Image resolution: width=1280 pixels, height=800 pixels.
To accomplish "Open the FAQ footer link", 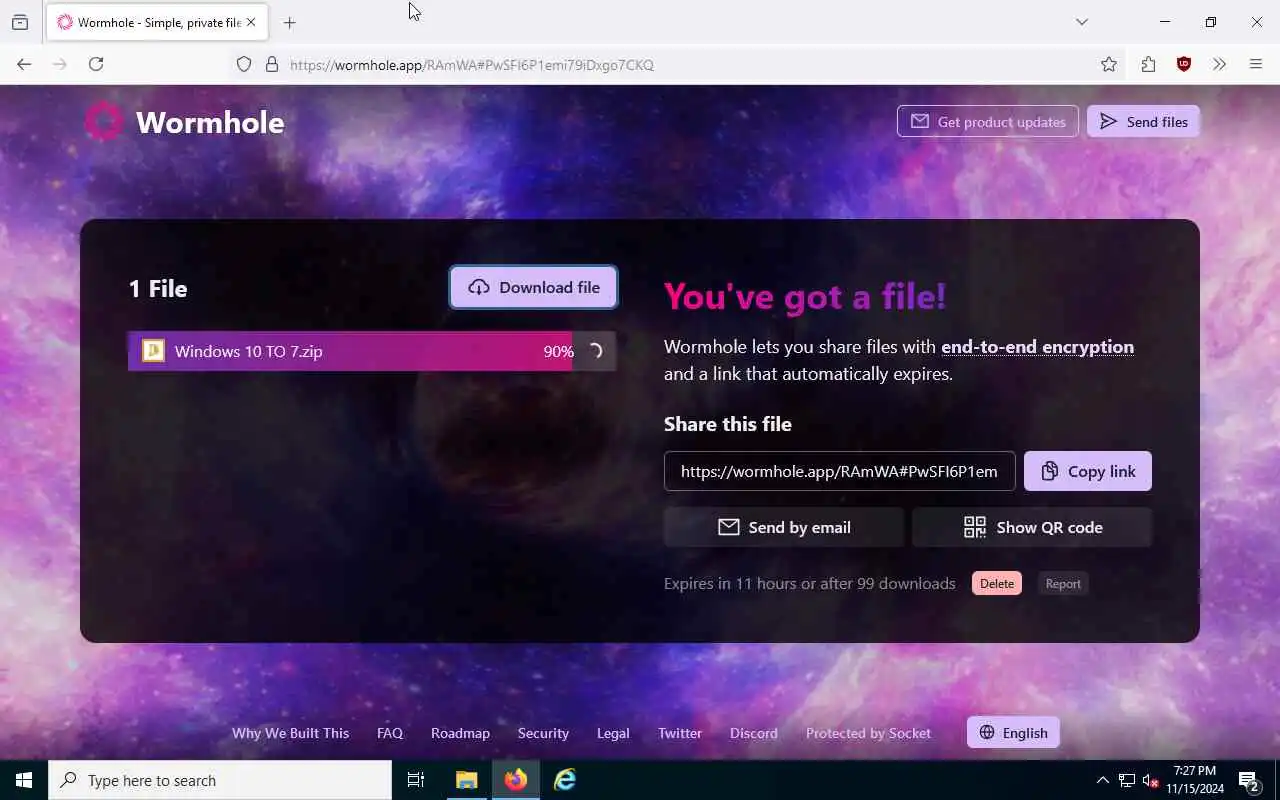I will click(x=390, y=733).
